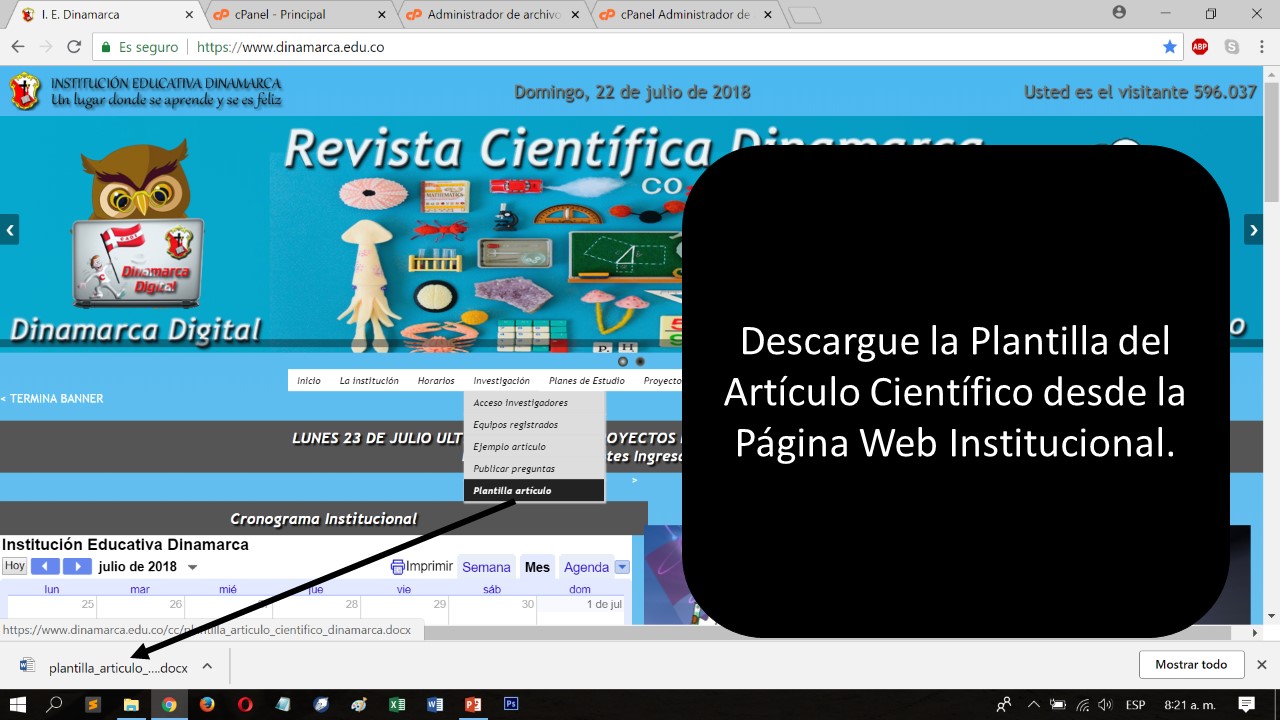1280x720 pixels.
Task: Open Windows taskbar search
Action: pos(55,704)
